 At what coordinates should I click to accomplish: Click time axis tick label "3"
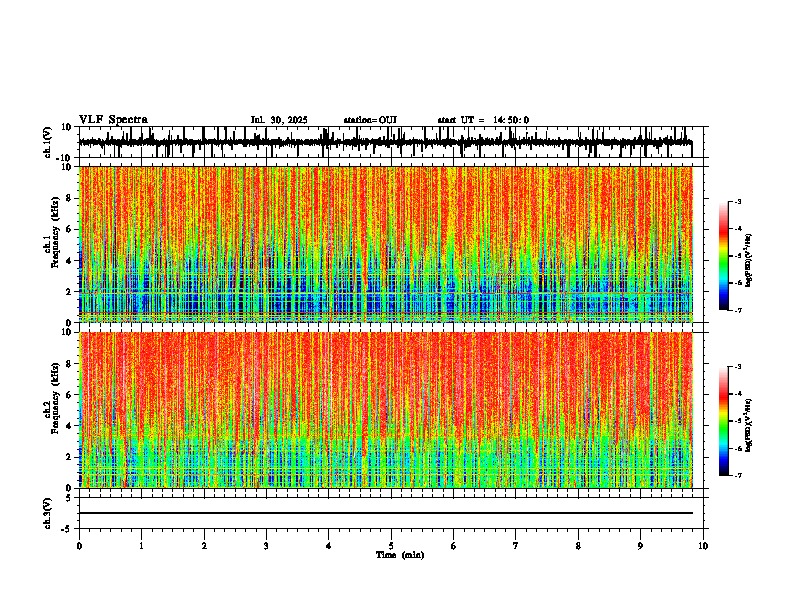[266, 546]
